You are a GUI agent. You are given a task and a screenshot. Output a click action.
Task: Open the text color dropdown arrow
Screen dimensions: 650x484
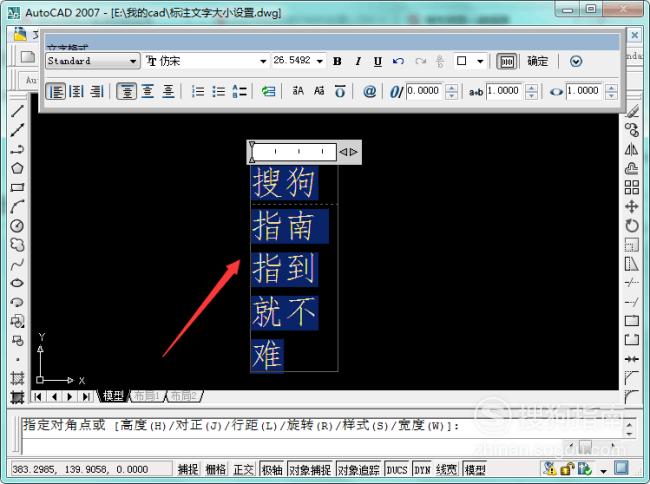click(480, 61)
